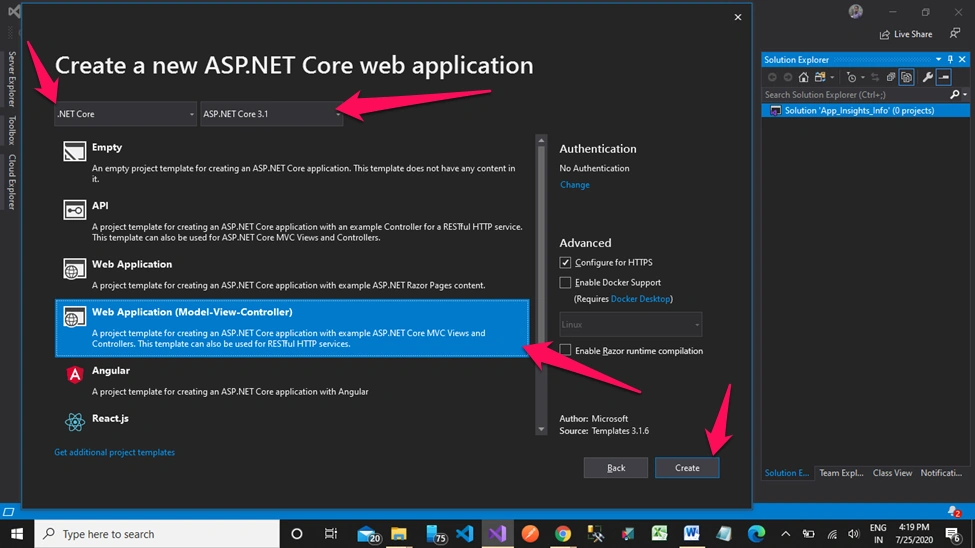Open Google Chrome from the taskbar

coord(563,534)
